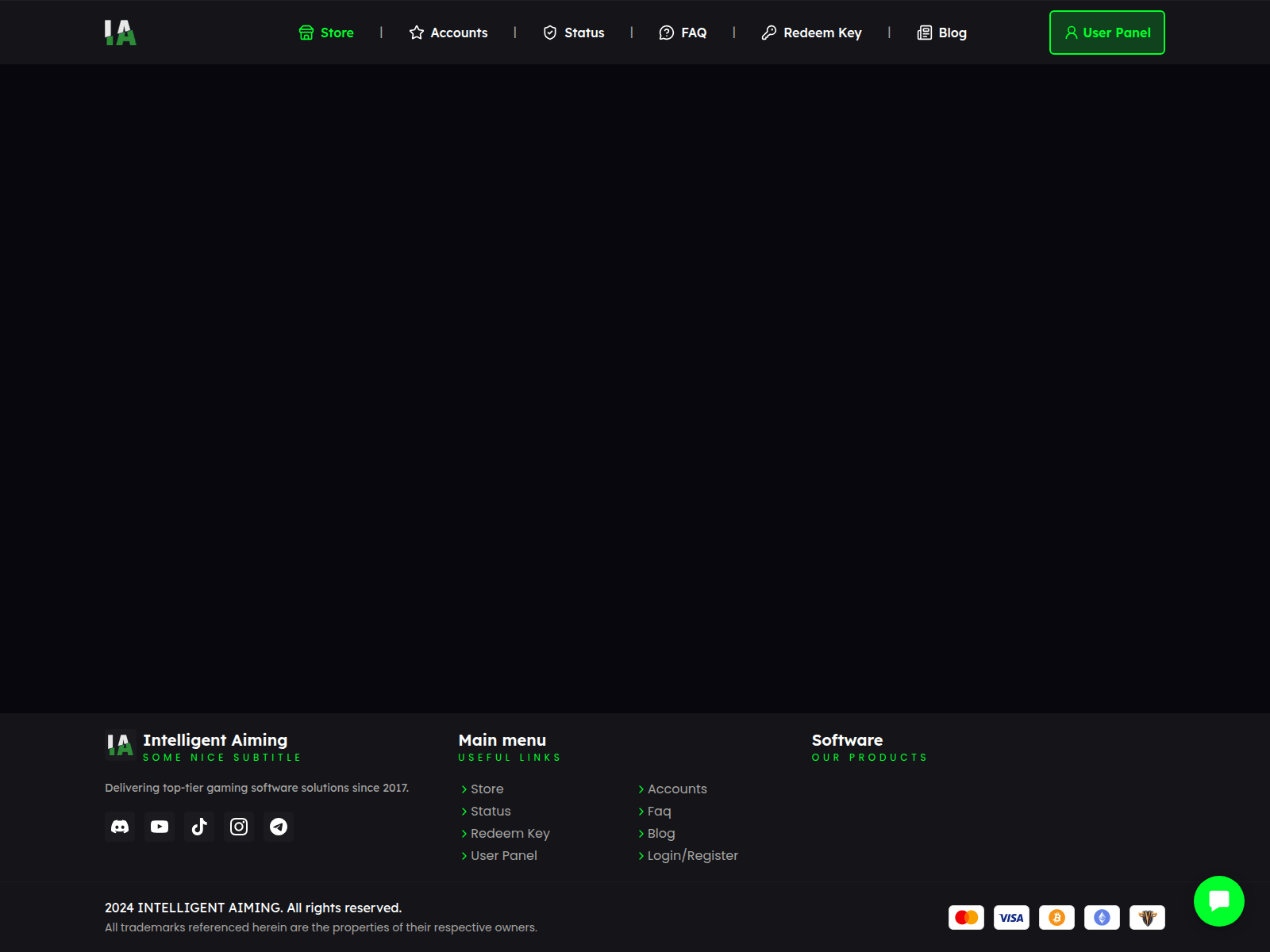This screenshot has height=952, width=1270.
Task: Open the YouTube social link
Action: 160,827
